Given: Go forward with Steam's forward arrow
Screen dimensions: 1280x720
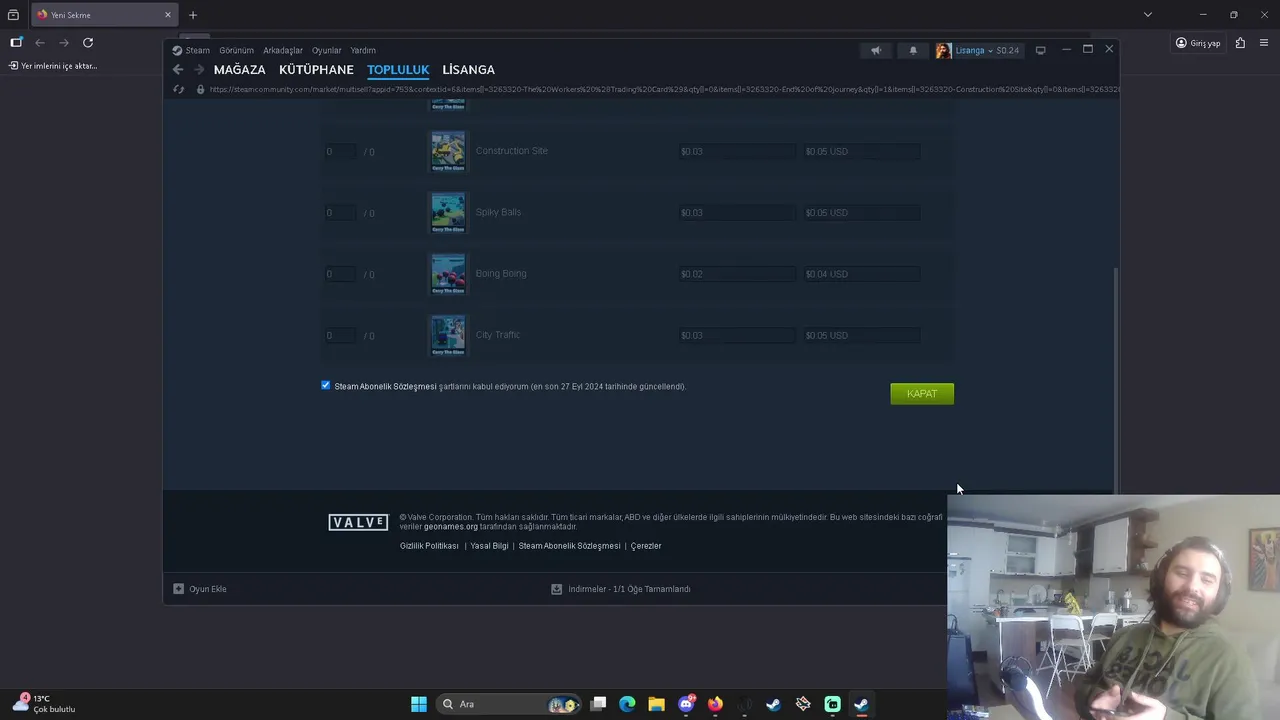Looking at the screenshot, I should tap(199, 70).
